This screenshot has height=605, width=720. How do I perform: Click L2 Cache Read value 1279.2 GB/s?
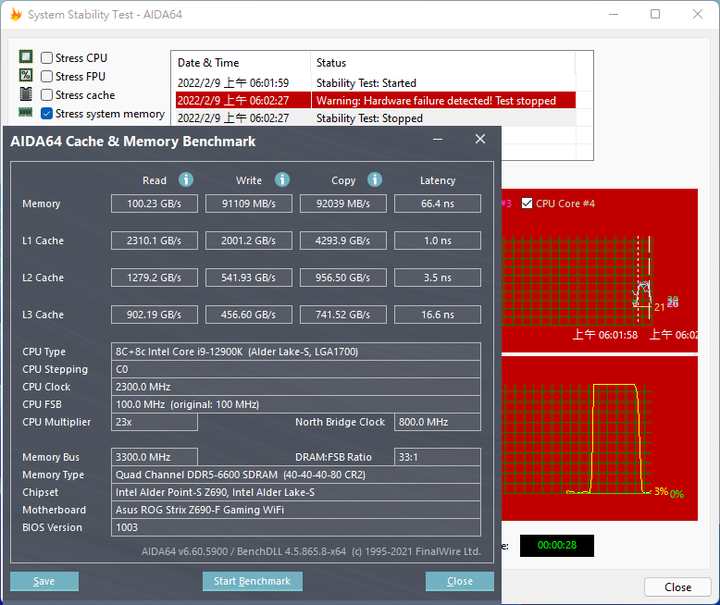[154, 278]
